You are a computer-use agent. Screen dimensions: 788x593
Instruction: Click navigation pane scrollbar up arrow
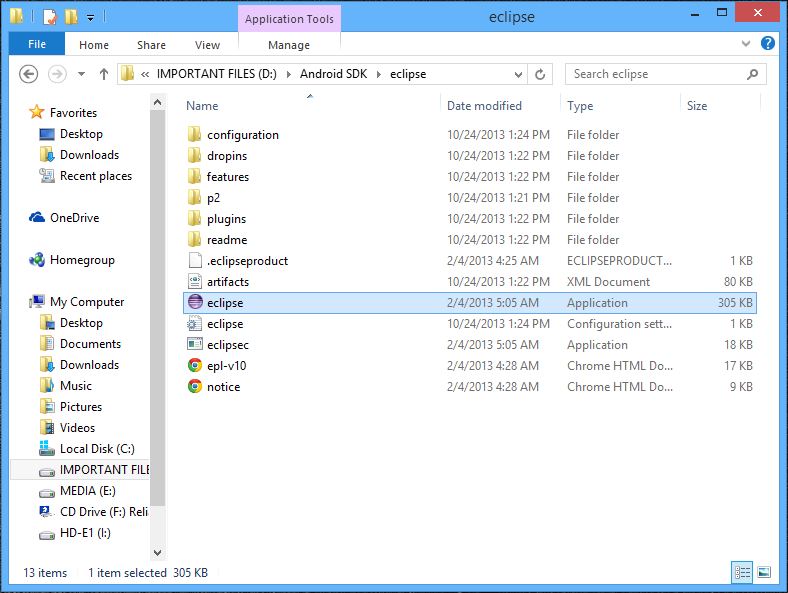point(157,103)
